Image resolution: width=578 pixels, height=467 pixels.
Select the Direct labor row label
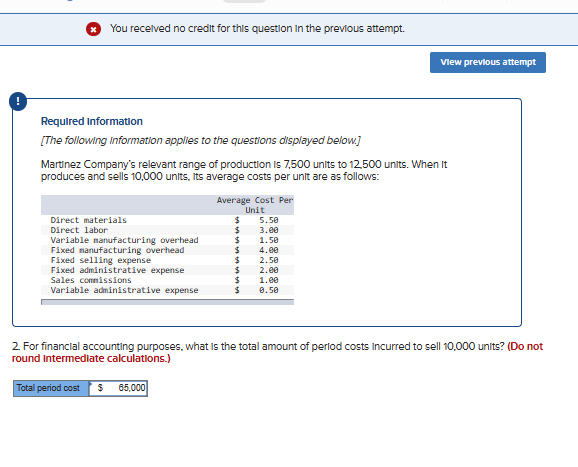(x=79, y=230)
